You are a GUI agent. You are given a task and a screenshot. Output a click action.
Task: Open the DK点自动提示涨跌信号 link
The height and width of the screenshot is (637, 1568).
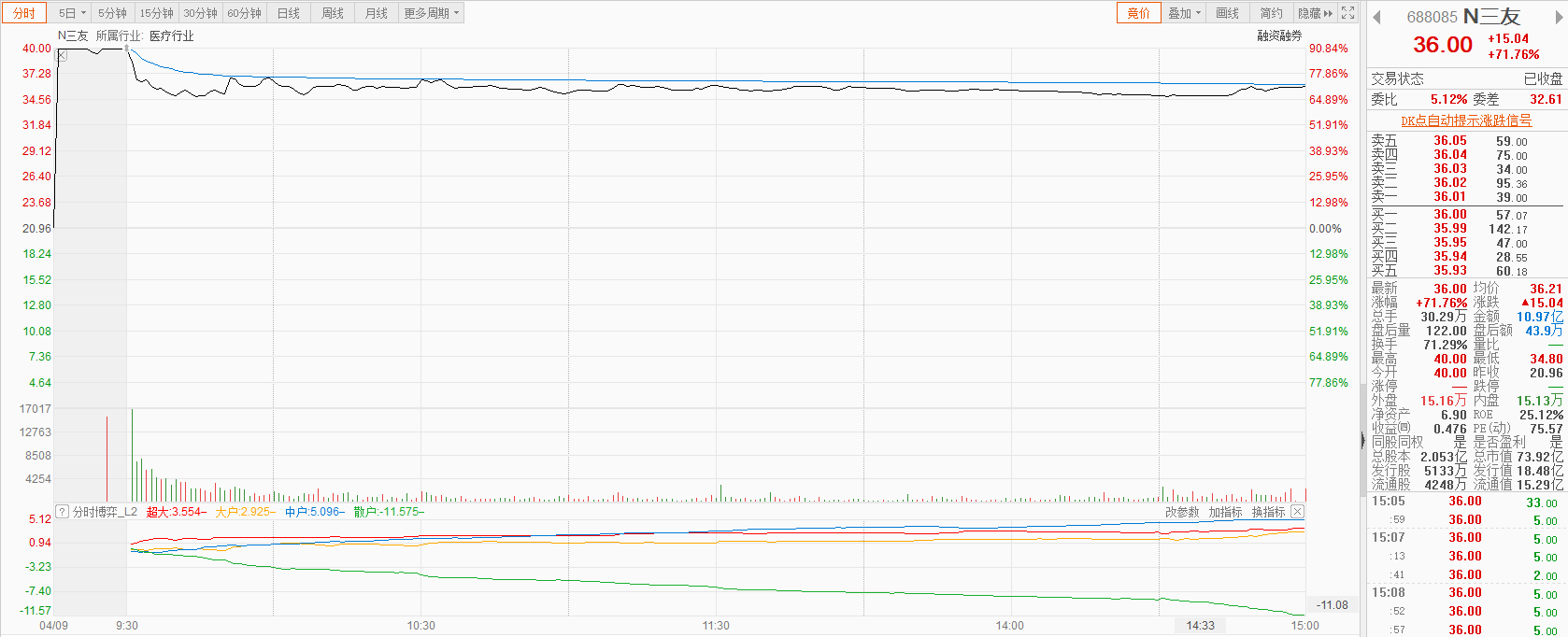pos(1466,120)
